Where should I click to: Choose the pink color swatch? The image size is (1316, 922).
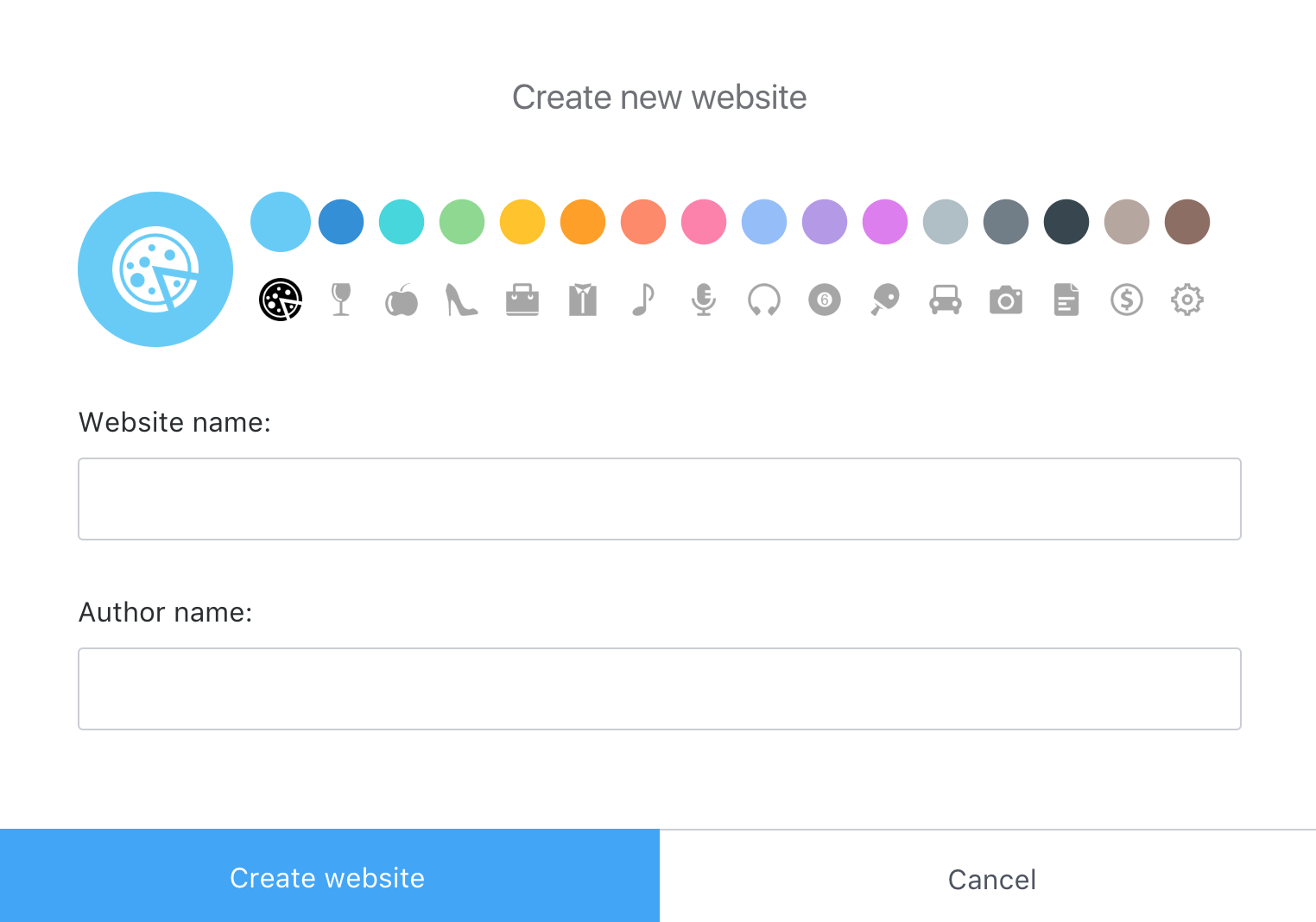point(704,222)
